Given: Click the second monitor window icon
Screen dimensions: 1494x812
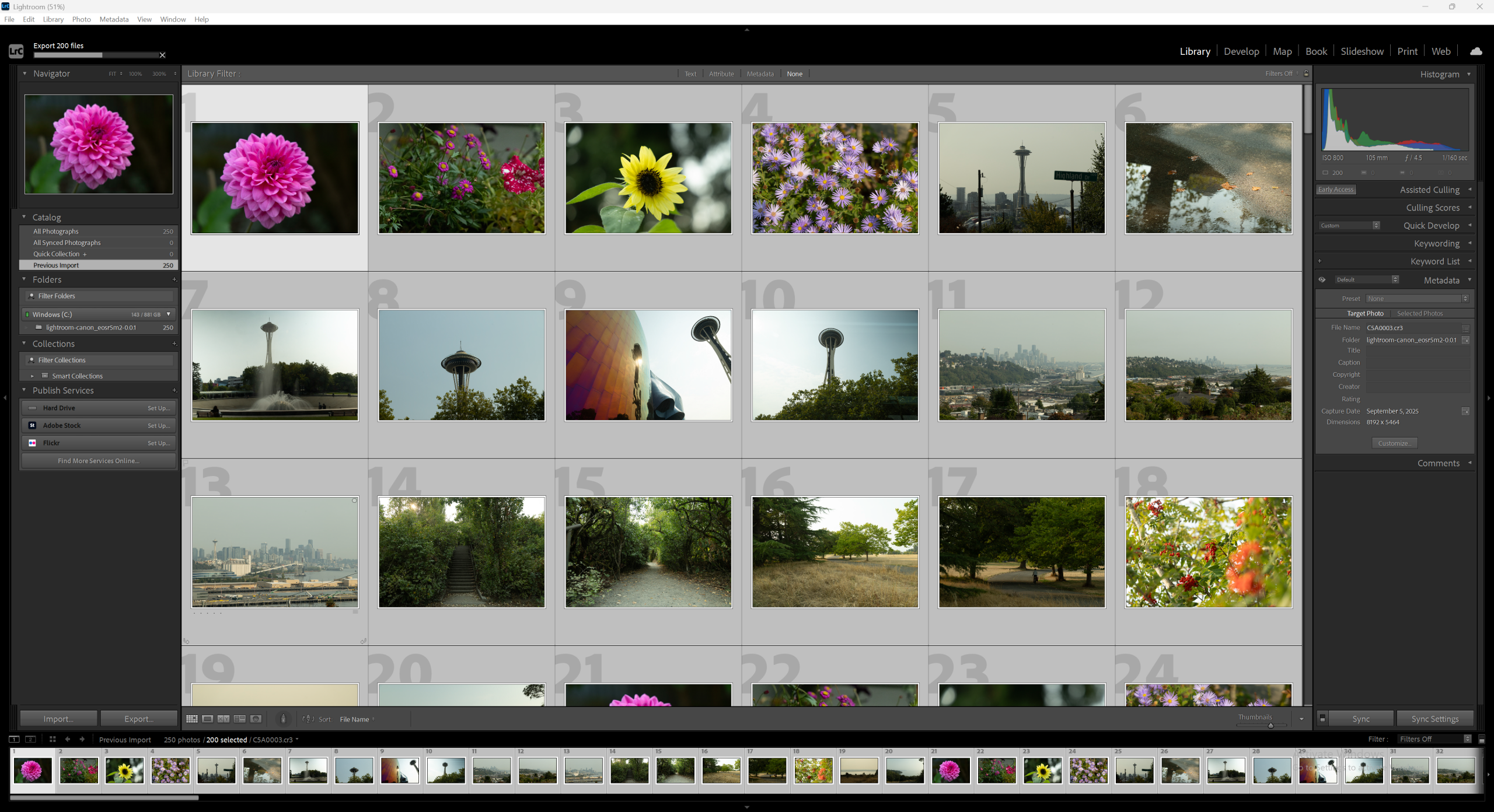Looking at the screenshot, I should (31, 739).
